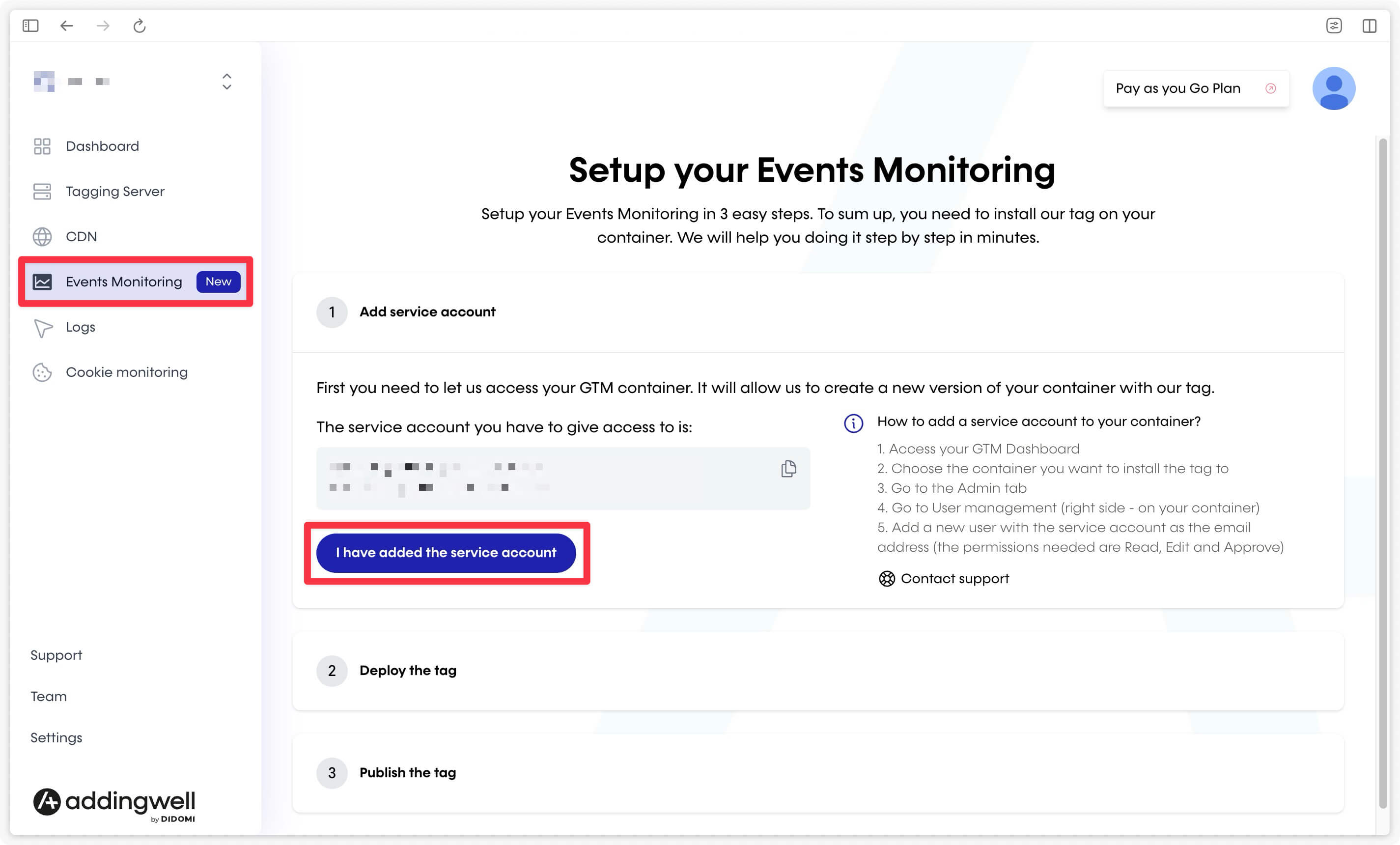The image size is (1400, 845).
Task: Expand step 2 Deploy the tag
Action: [x=817, y=671]
